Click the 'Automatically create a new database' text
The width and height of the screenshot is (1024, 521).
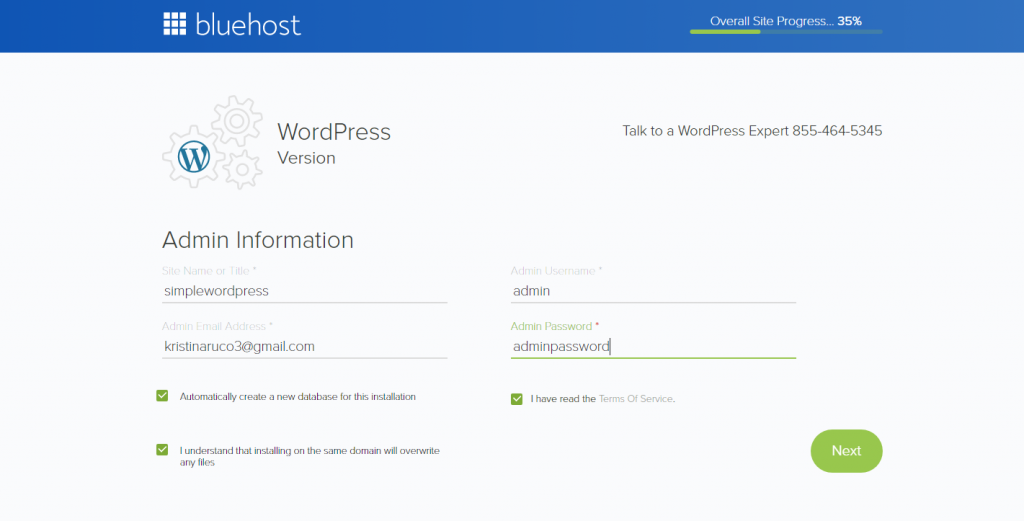pos(298,396)
